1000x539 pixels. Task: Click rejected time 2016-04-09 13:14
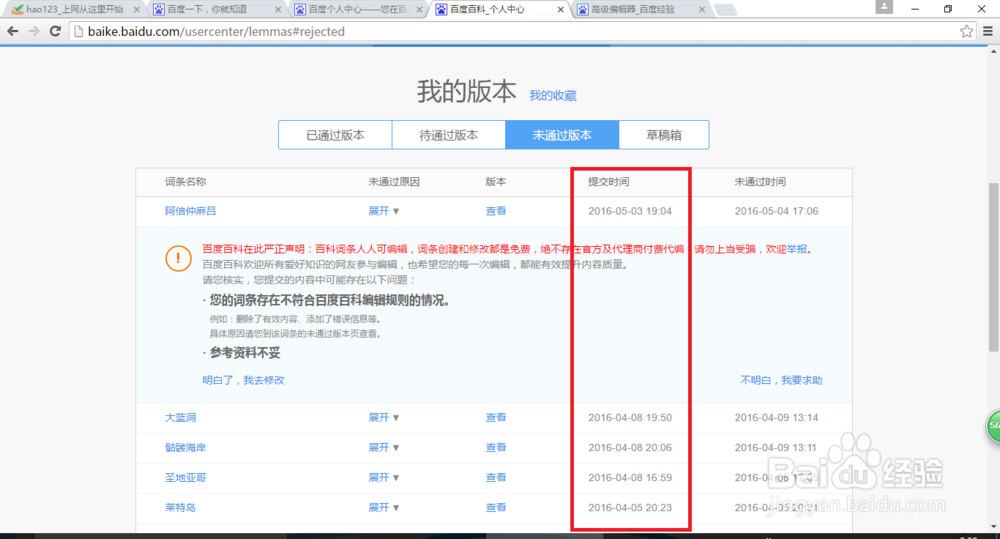776,418
